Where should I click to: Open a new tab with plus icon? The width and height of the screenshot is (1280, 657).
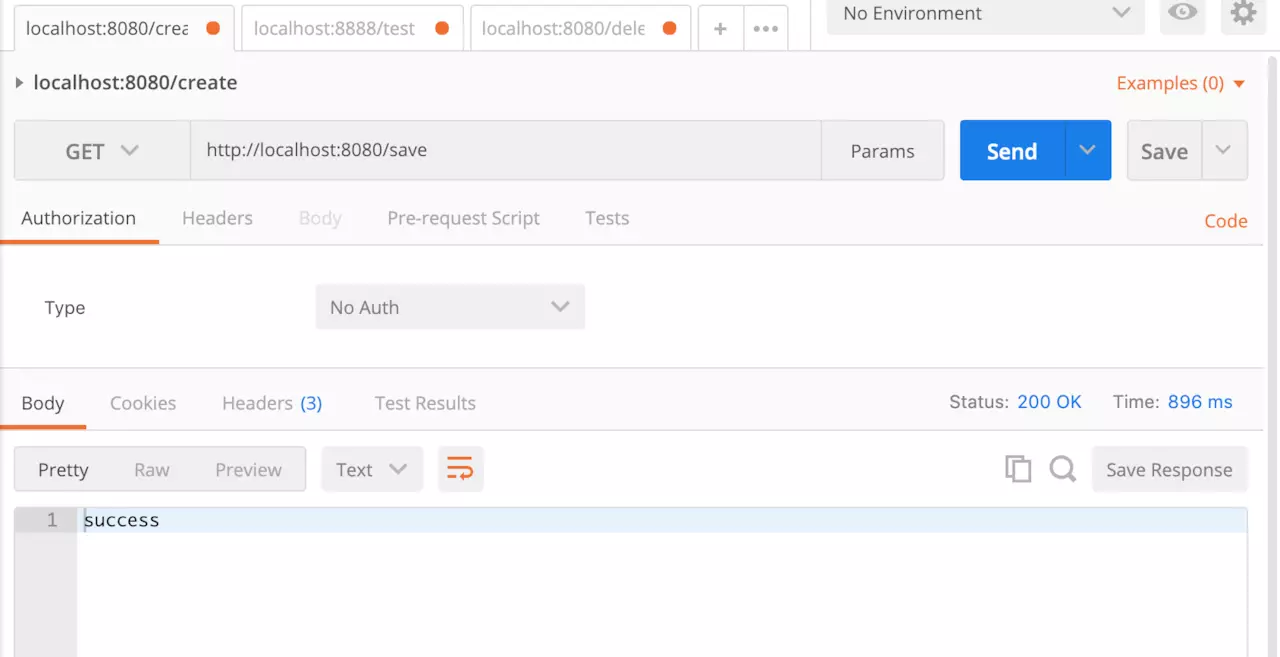point(720,29)
